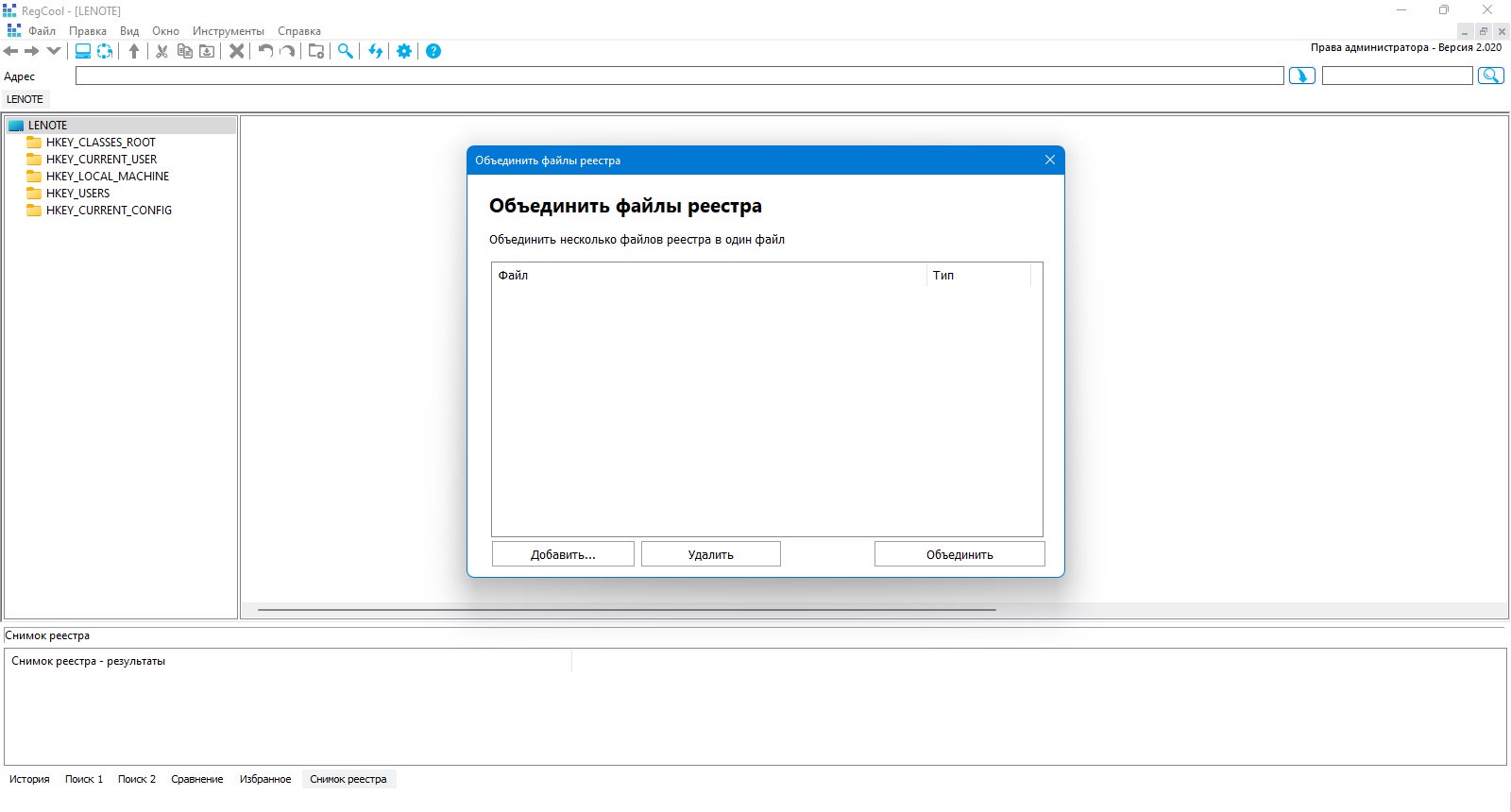
Task: Click the HKEY_CLASSES_ROOT folder icon
Action: tap(34, 143)
